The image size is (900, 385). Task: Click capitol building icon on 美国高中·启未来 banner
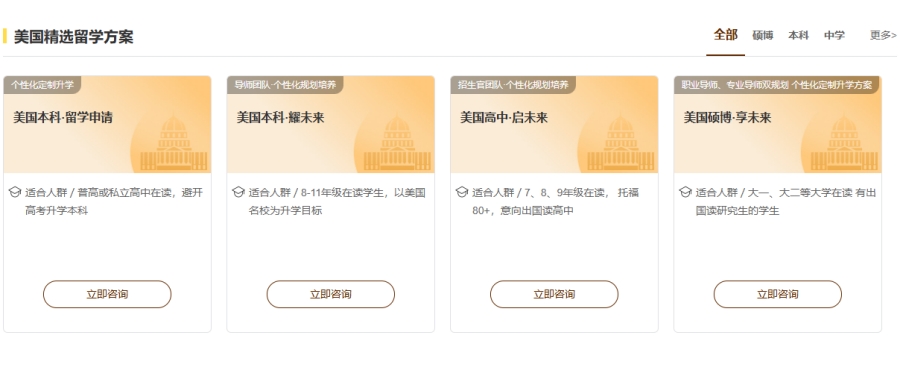coord(620,143)
